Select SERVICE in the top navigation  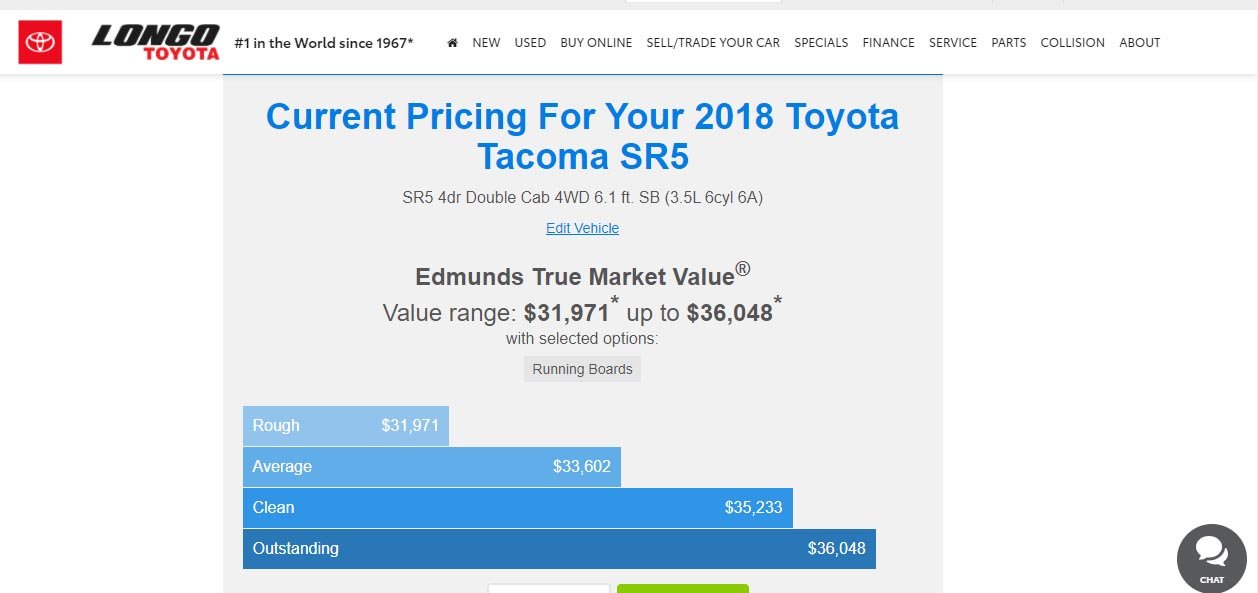(x=953, y=43)
